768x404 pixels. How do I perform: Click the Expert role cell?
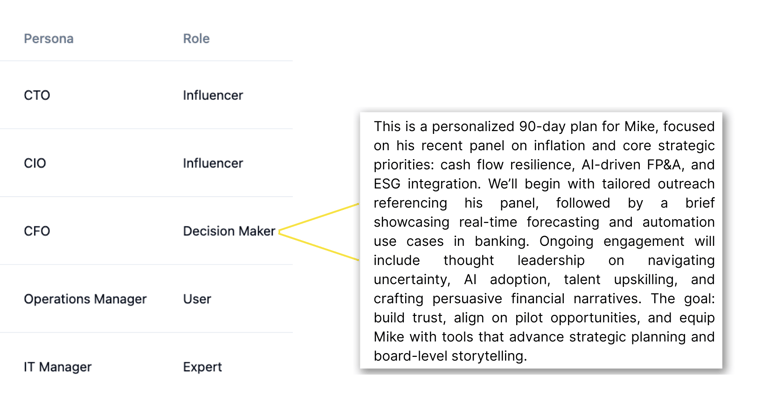(x=202, y=367)
